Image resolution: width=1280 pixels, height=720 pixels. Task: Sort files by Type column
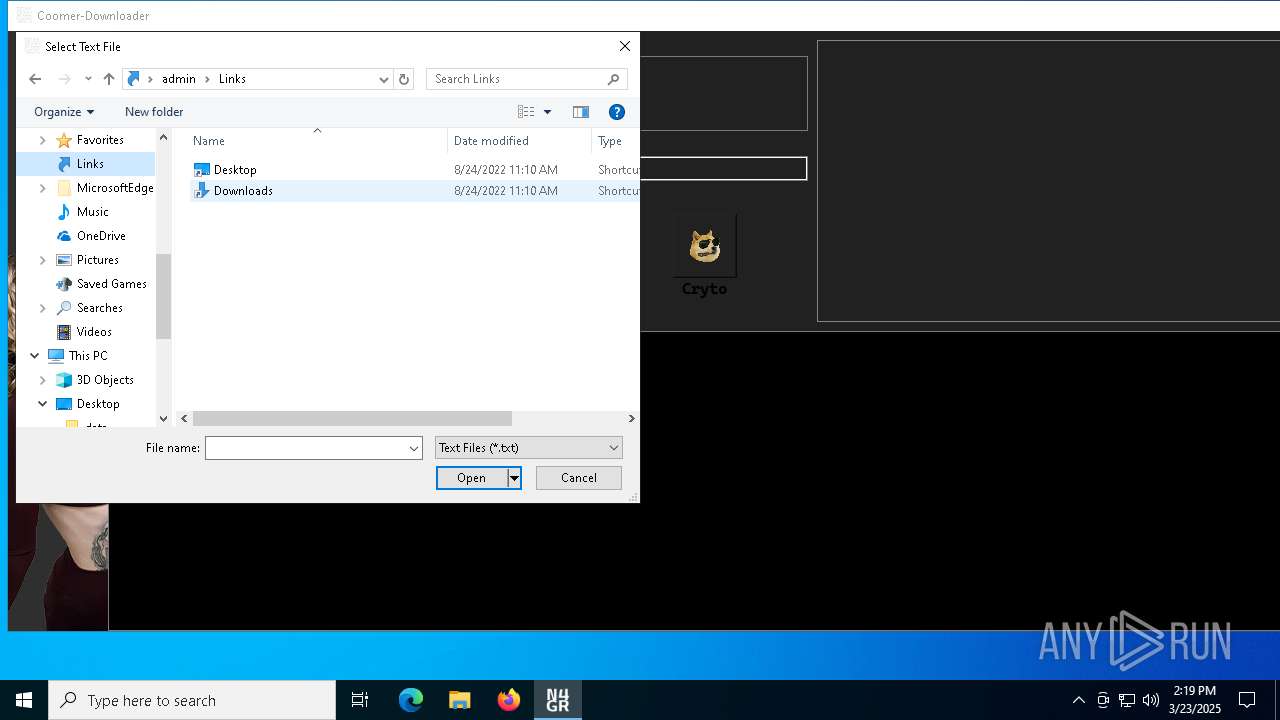(x=615, y=141)
